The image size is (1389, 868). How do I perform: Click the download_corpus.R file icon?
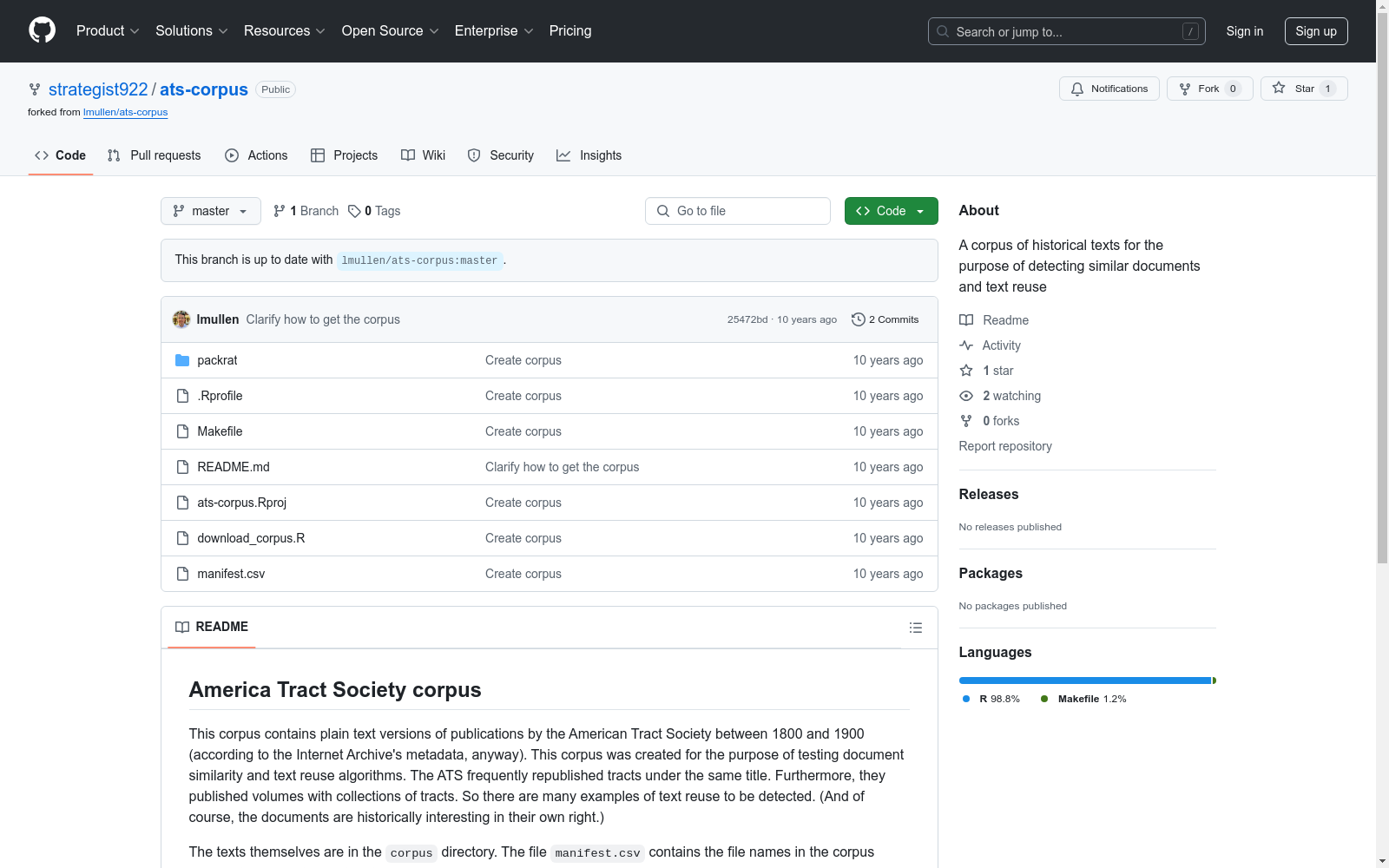[182, 538]
